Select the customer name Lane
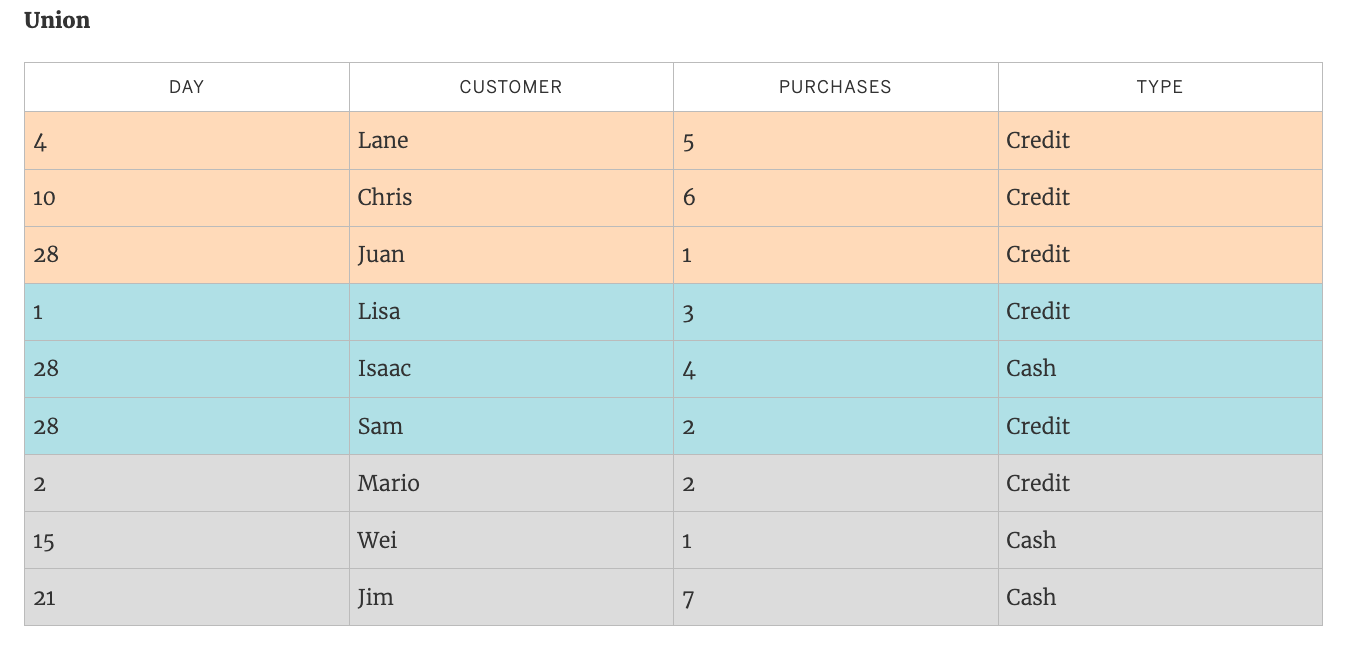 [383, 141]
